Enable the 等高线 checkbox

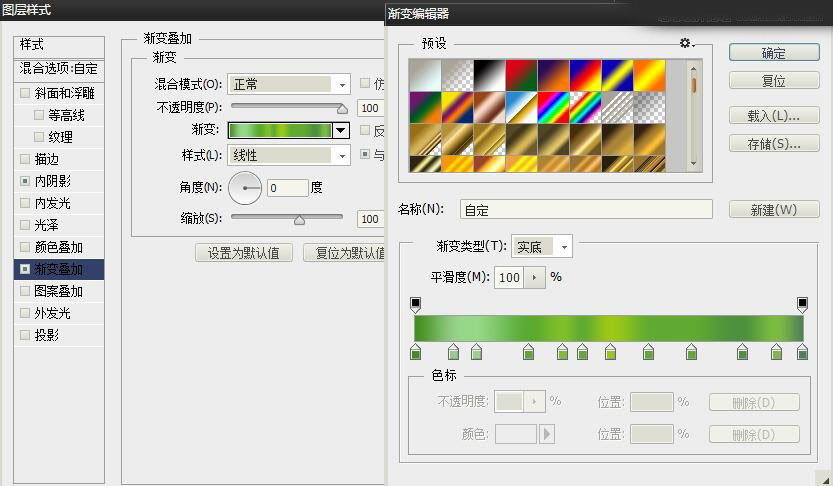click(x=38, y=115)
